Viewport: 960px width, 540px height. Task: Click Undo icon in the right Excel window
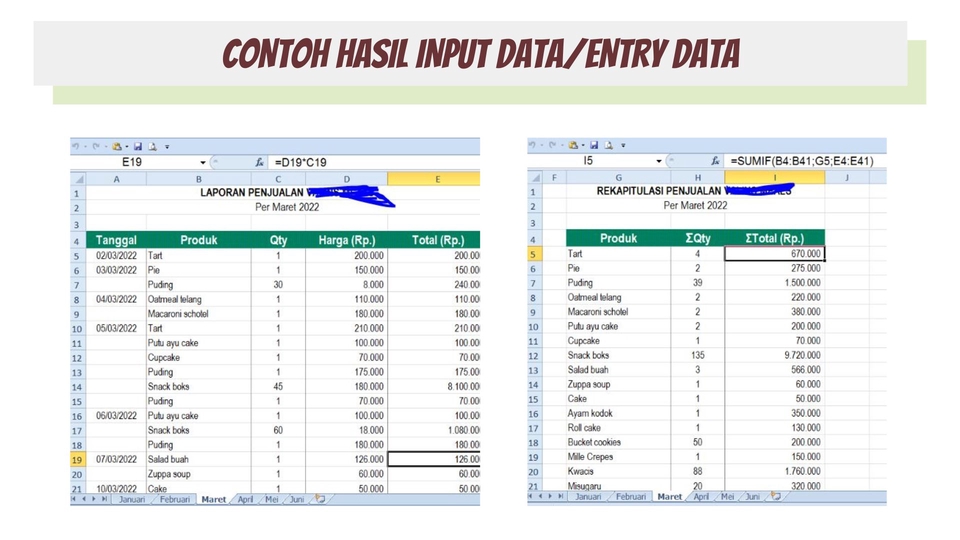click(x=532, y=145)
